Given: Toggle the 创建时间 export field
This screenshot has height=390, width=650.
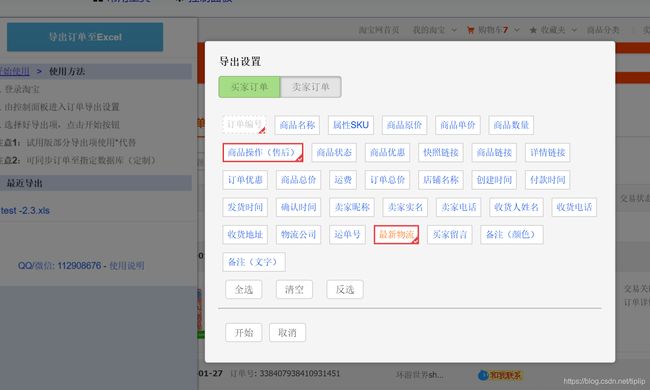Looking at the screenshot, I should tap(494, 180).
